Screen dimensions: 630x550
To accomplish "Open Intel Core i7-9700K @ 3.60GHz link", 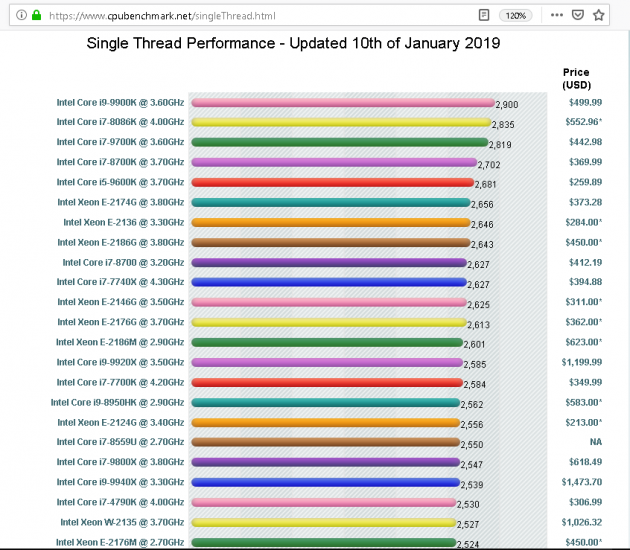I will [x=120, y=142].
